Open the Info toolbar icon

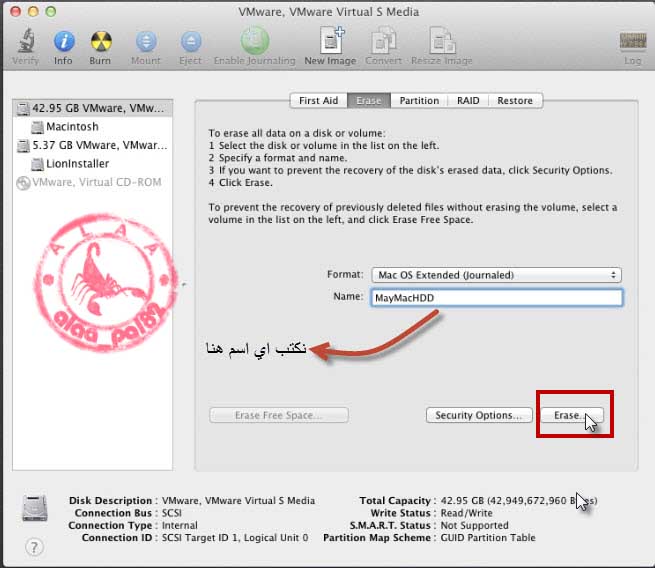click(64, 42)
